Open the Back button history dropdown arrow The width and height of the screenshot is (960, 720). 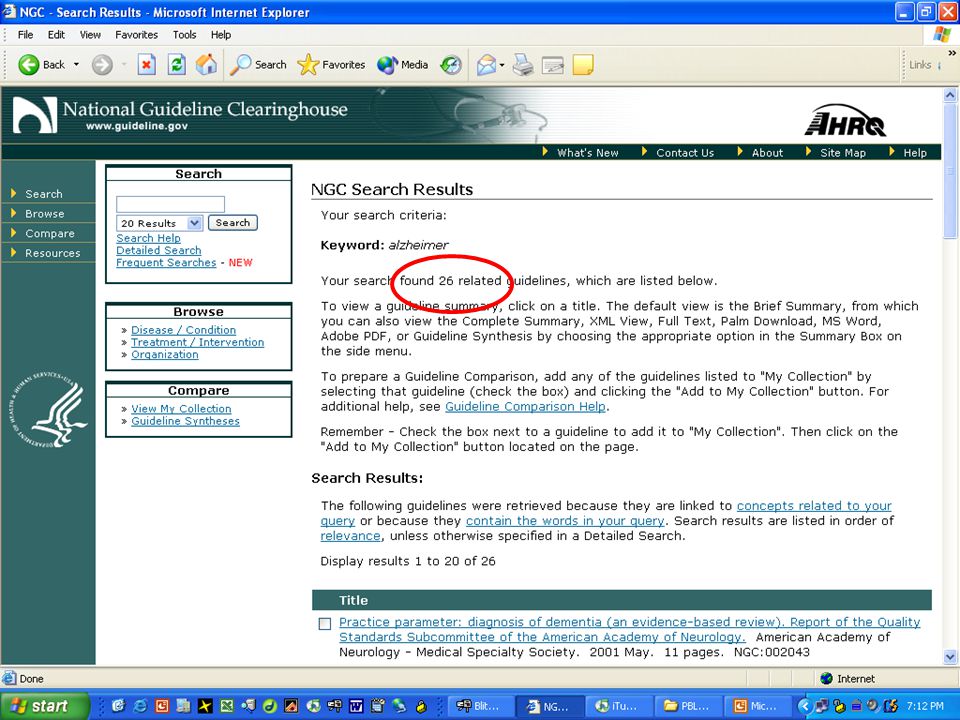[77, 64]
